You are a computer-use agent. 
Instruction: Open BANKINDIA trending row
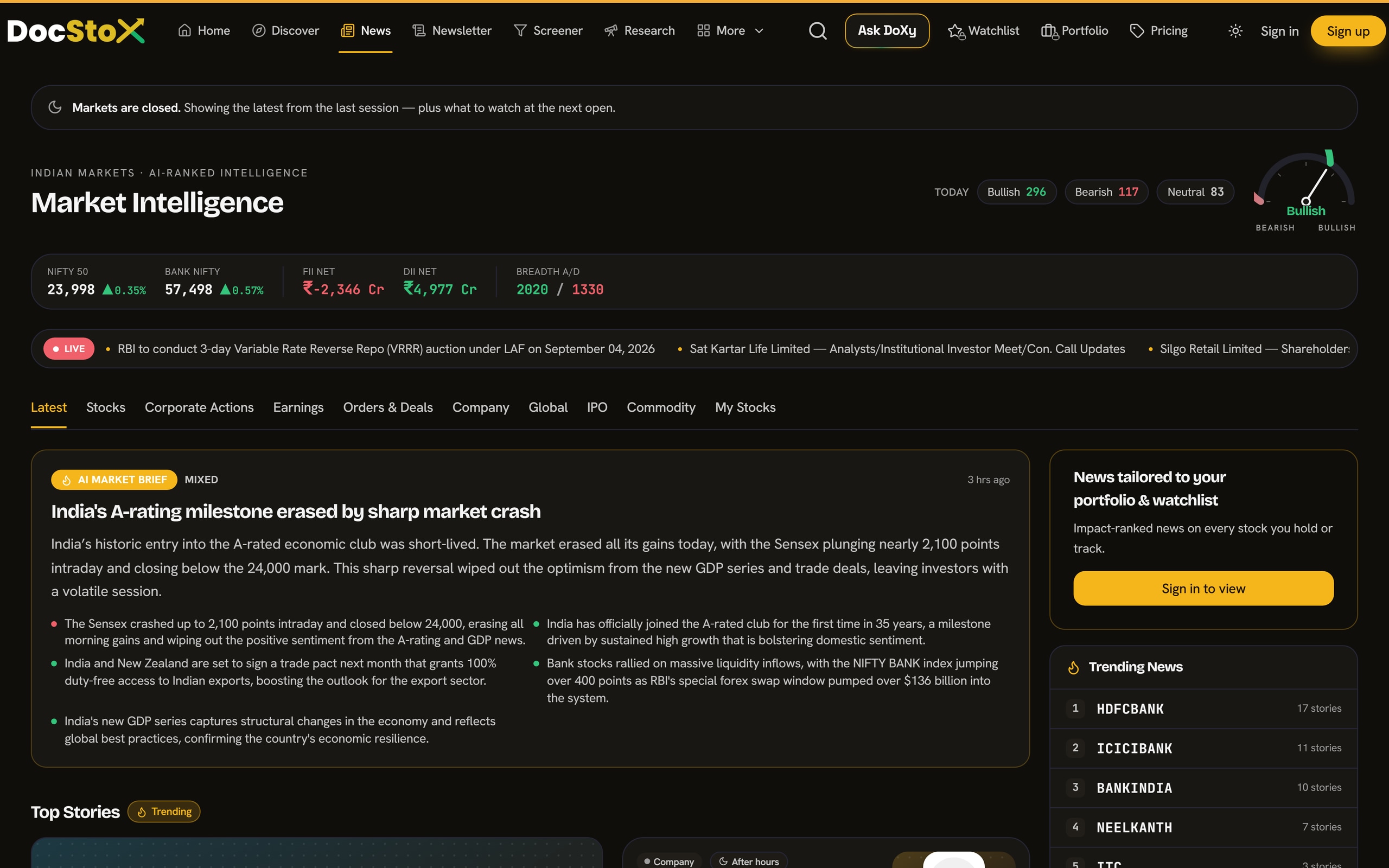pyautogui.click(x=1203, y=788)
